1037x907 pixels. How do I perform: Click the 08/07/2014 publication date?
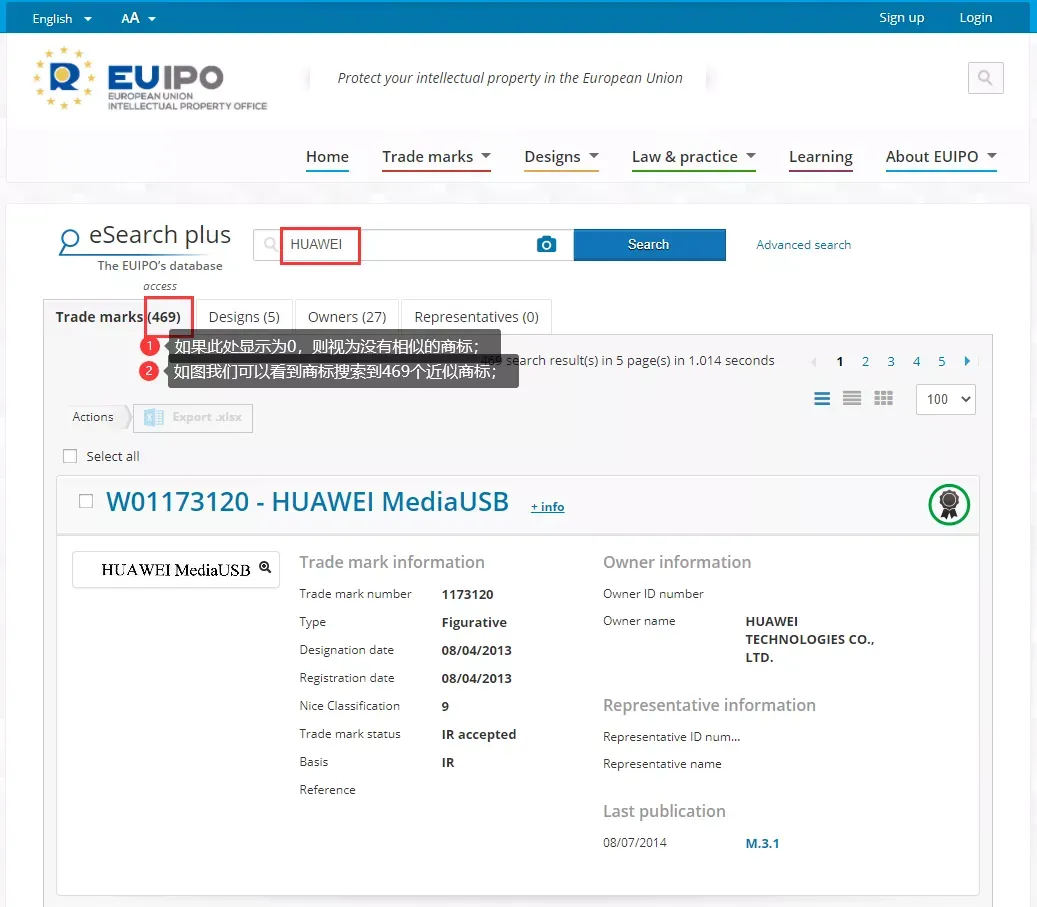click(x=635, y=843)
